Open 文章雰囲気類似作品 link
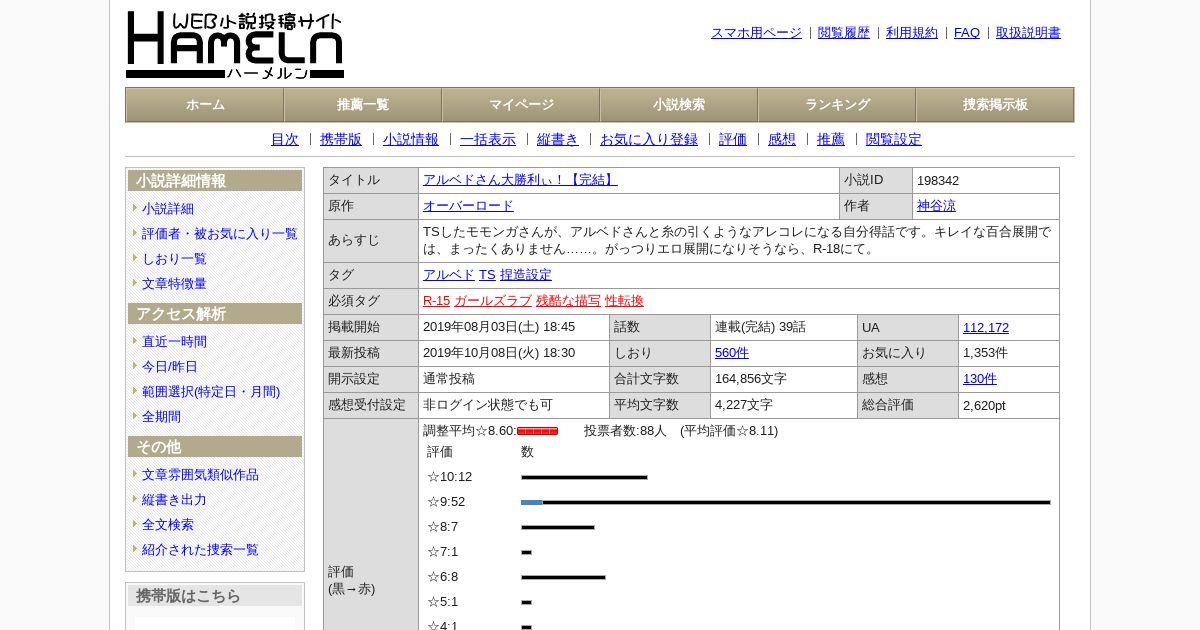The image size is (1200, 630). (200, 475)
